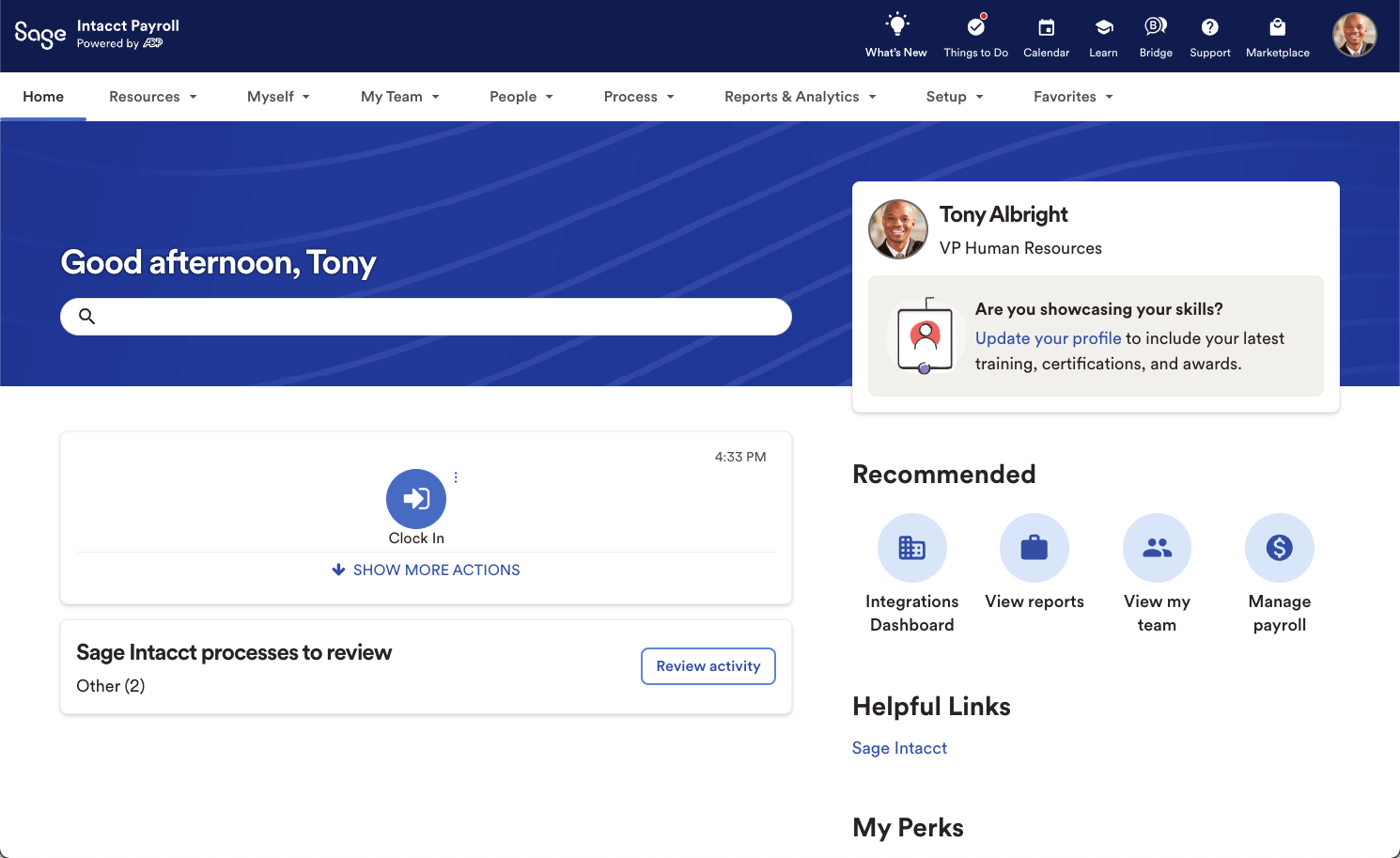The width and height of the screenshot is (1400, 858).
Task: Select the Home tab
Action: point(43,97)
